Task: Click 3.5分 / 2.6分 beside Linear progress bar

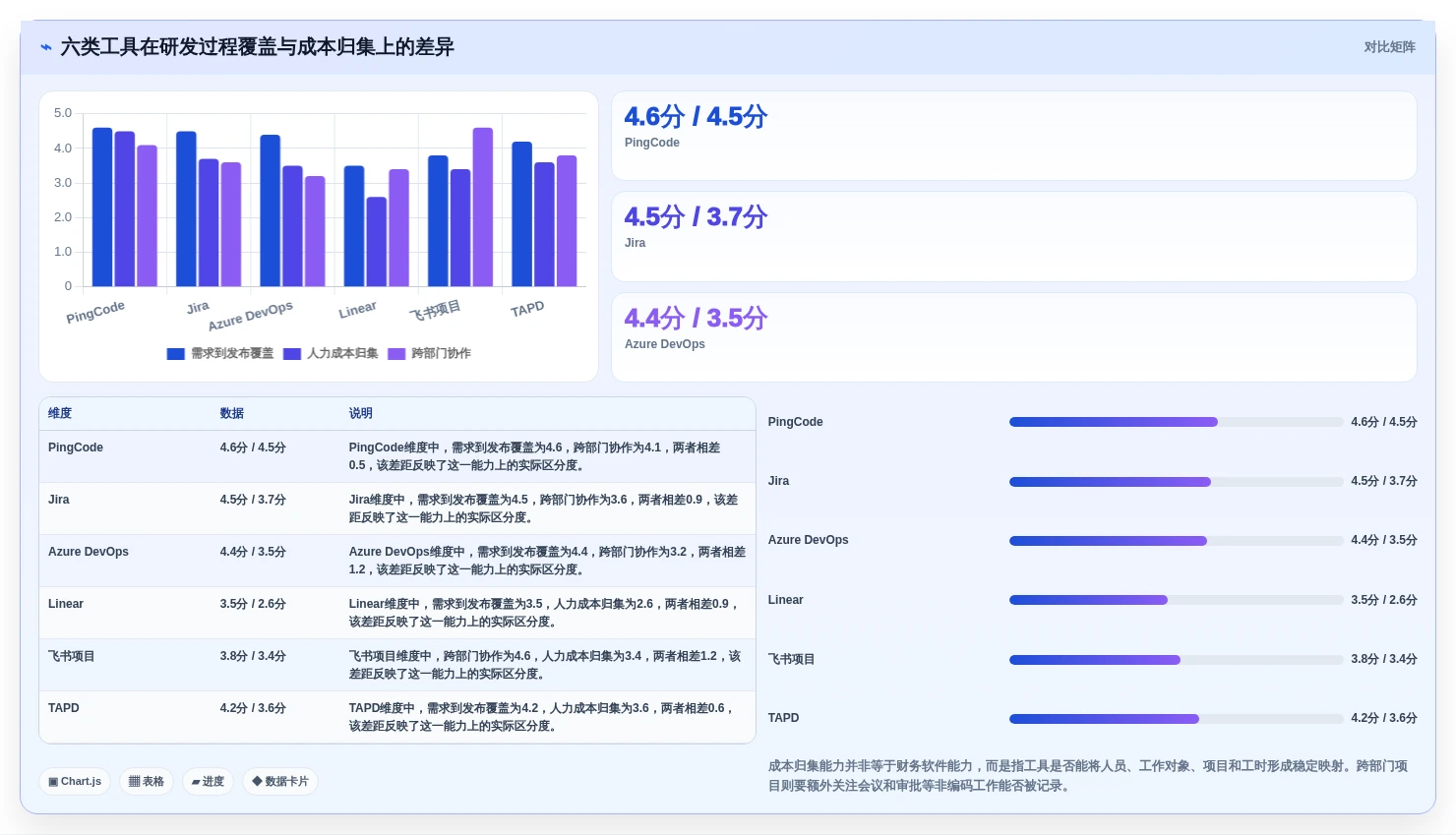Action: (x=1383, y=600)
